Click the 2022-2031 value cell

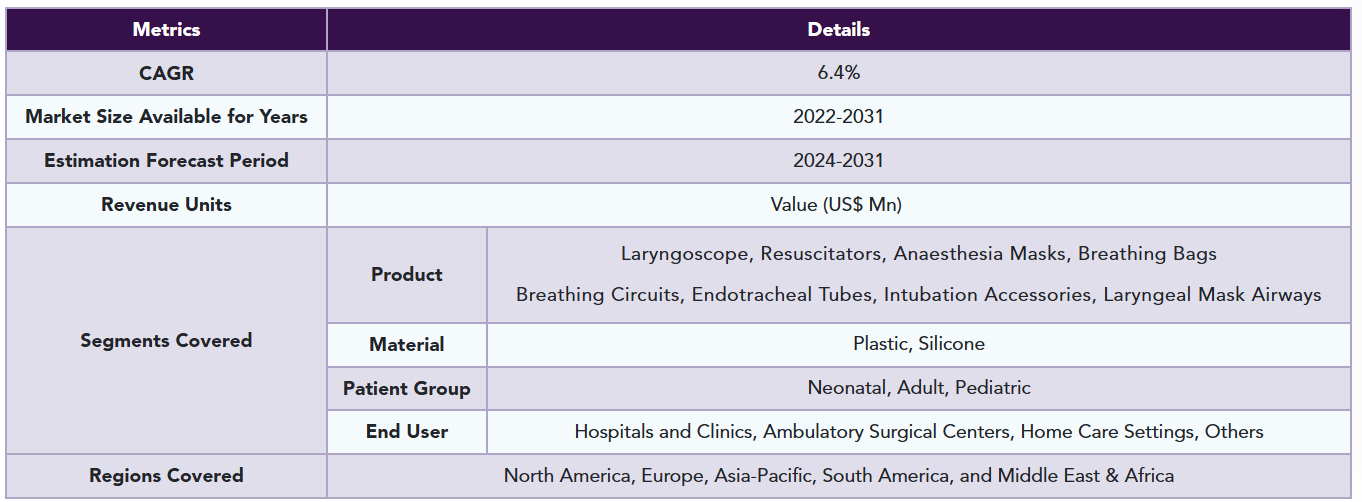[x=838, y=117]
